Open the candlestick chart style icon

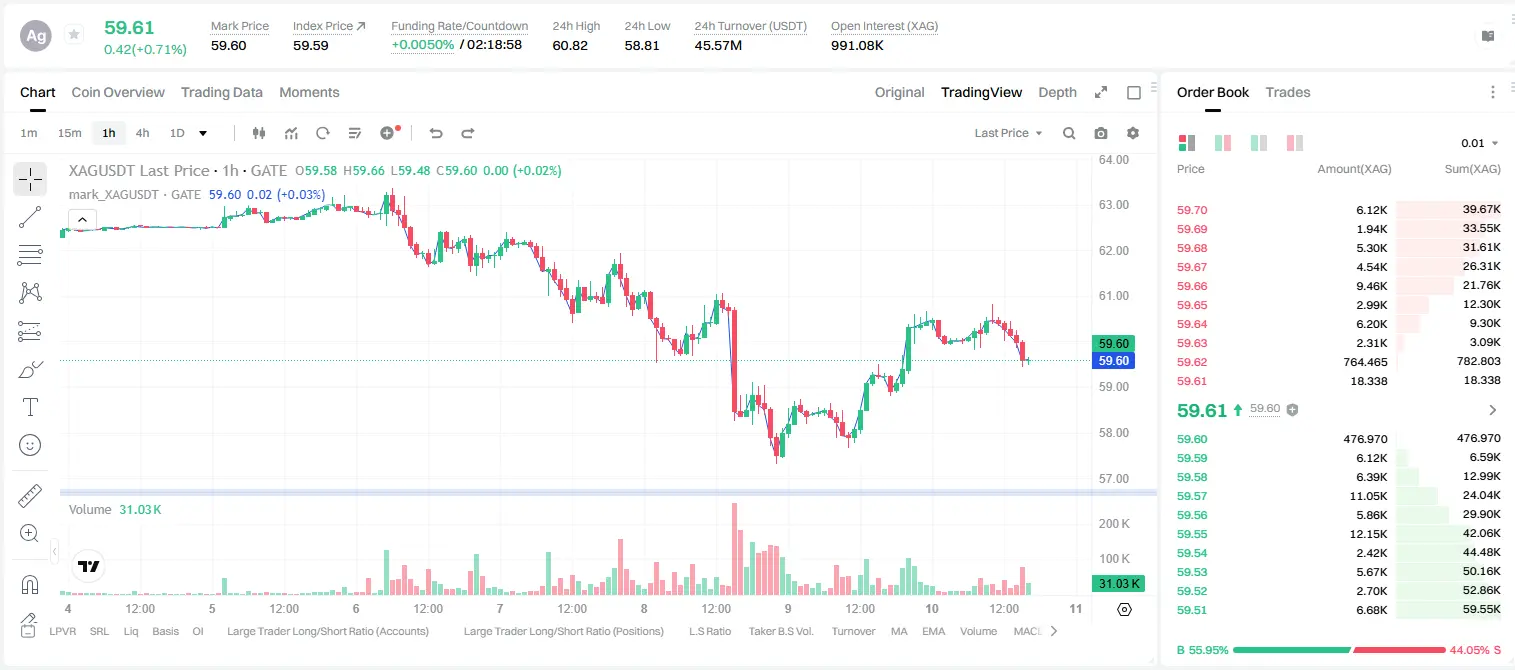click(260, 133)
